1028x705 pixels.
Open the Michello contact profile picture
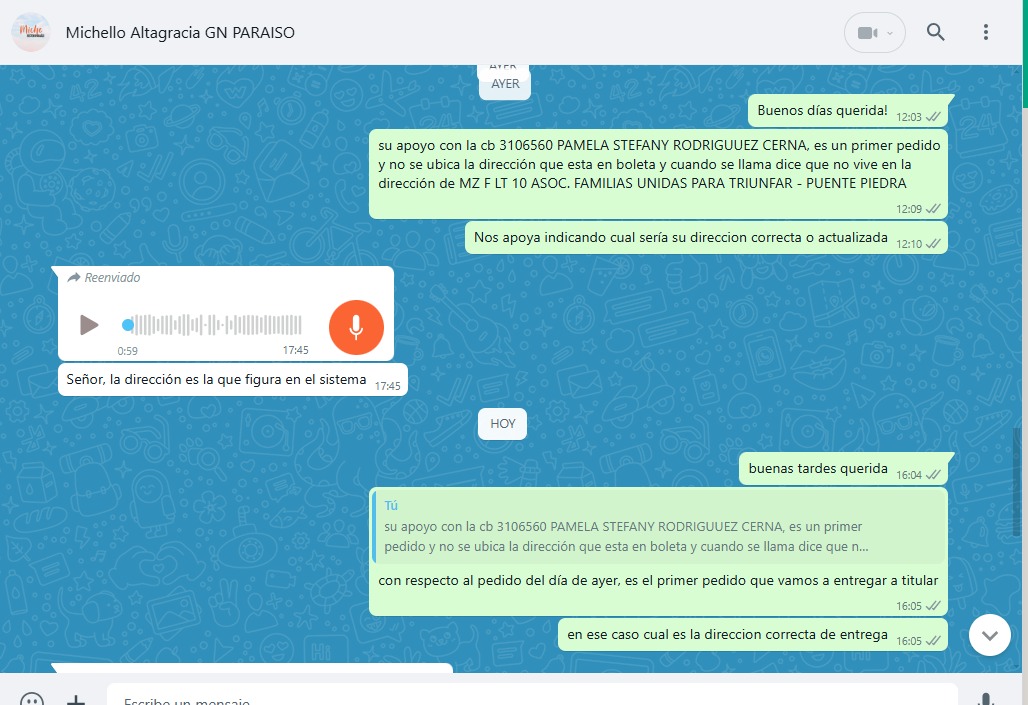[31, 32]
